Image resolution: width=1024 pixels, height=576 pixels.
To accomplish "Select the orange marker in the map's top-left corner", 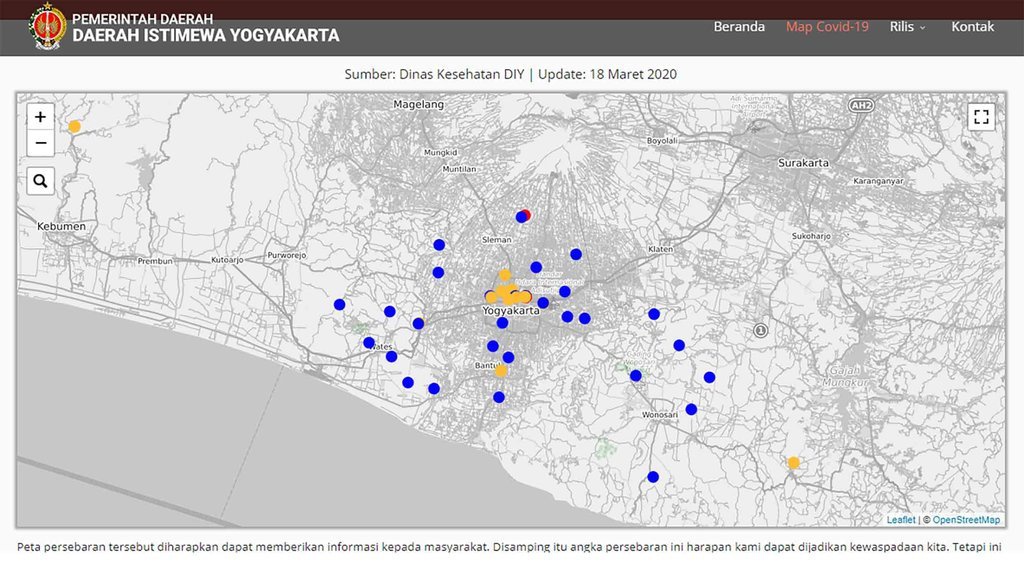I will coord(73,125).
